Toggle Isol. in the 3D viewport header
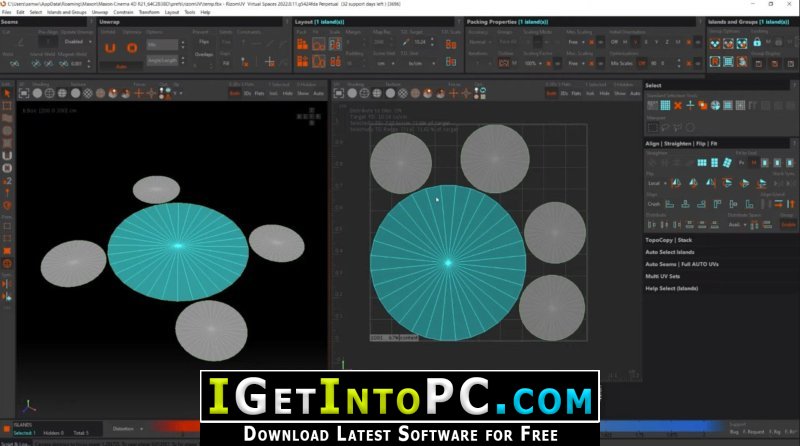Screen dimensions: 800x446 pyautogui.click(x=273, y=93)
